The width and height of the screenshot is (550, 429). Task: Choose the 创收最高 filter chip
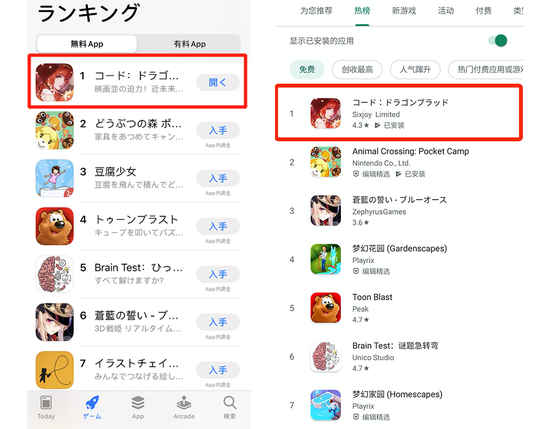tap(357, 69)
